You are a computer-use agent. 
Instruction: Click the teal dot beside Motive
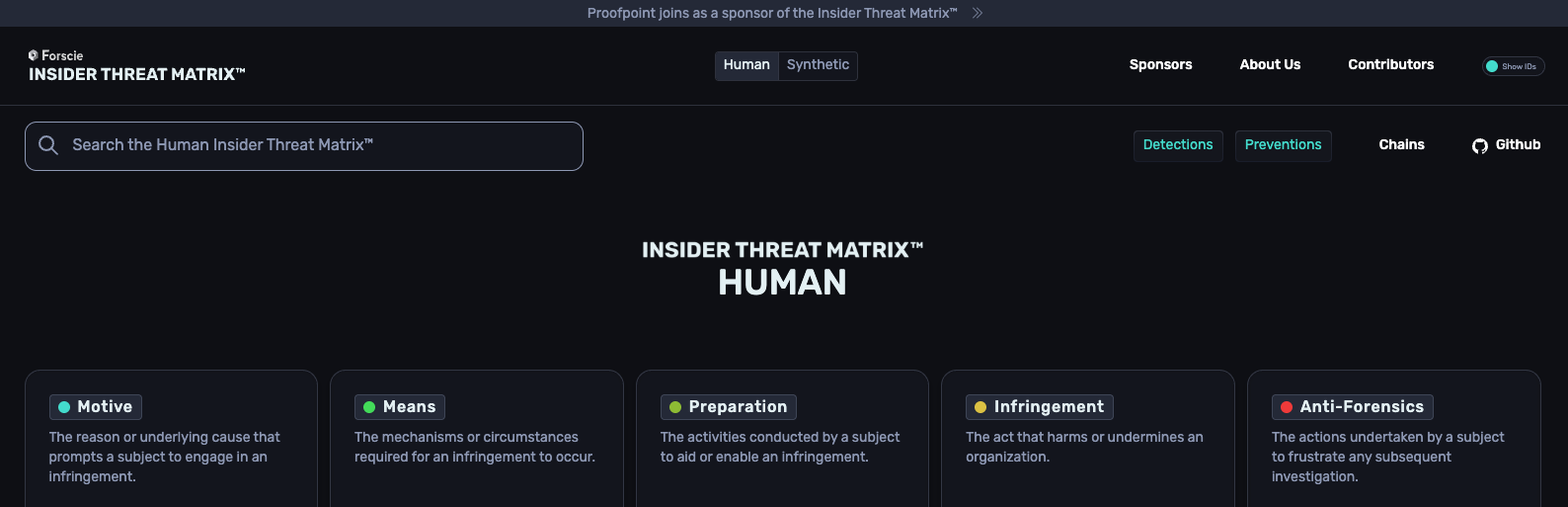point(64,407)
